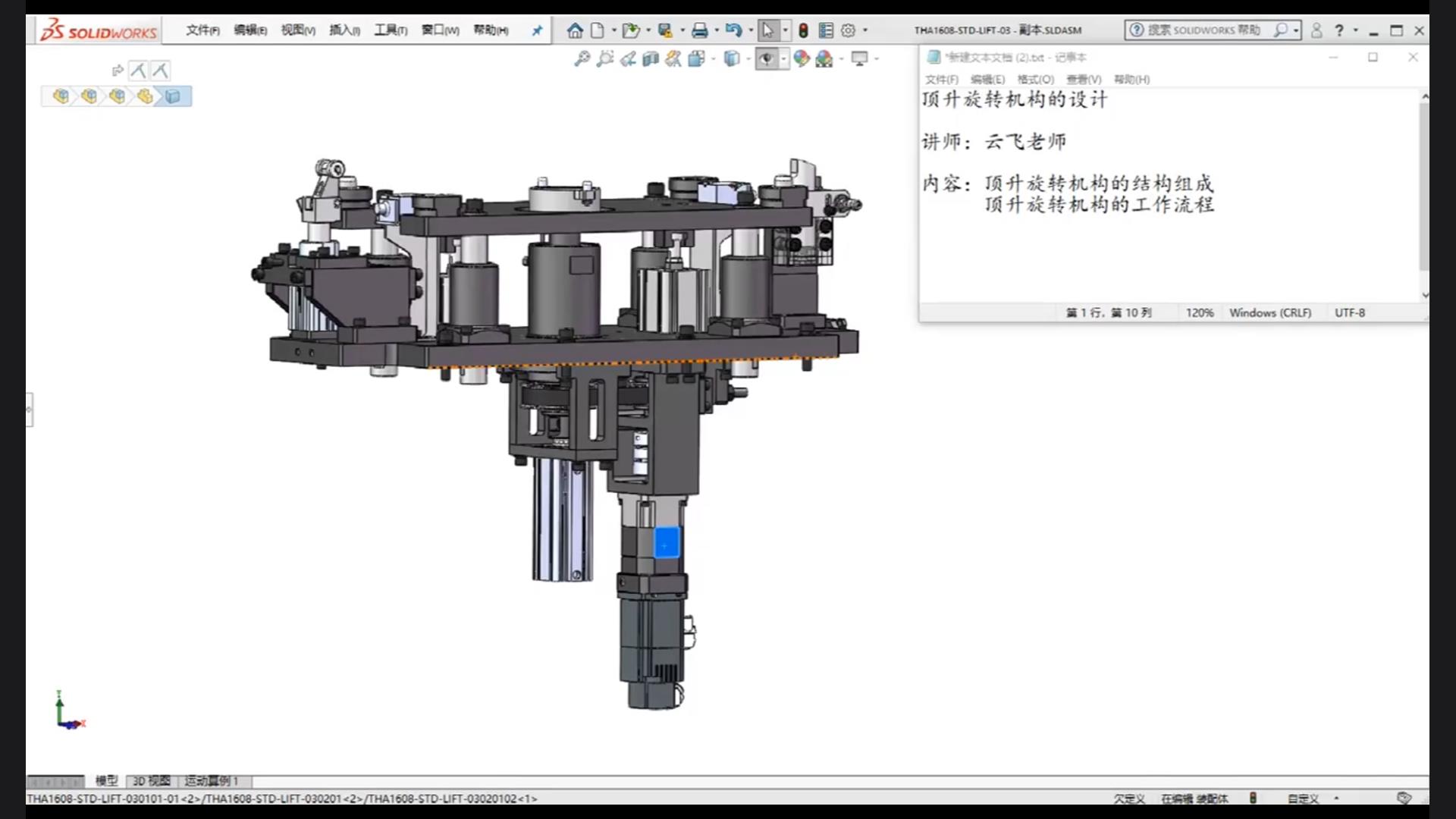Click the small arrow icon beside the mate icons
The height and width of the screenshot is (819, 1456).
coord(117,71)
